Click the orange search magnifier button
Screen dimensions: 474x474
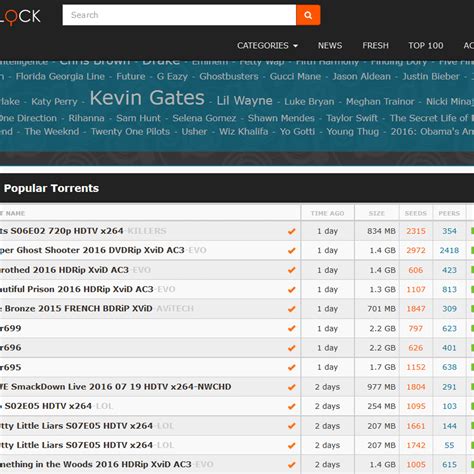[x=308, y=15]
